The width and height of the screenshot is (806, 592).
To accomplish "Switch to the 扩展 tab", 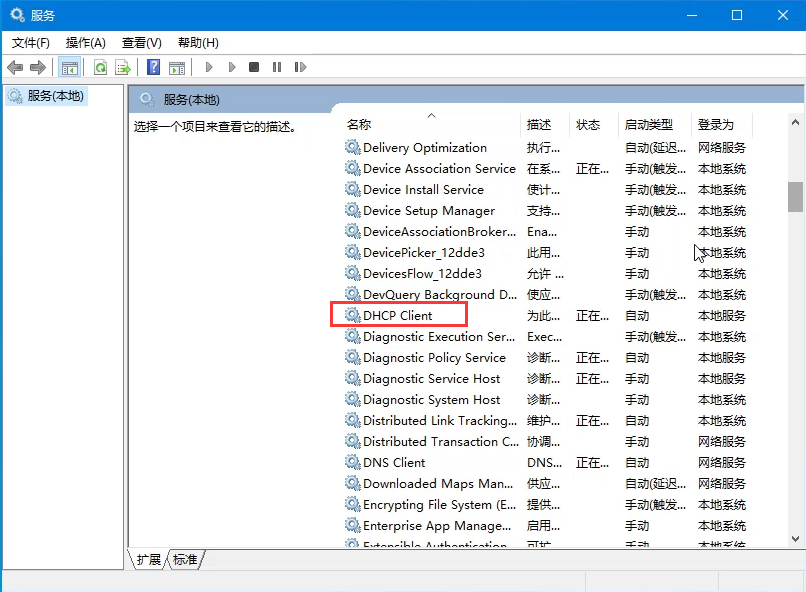I will (x=149, y=559).
